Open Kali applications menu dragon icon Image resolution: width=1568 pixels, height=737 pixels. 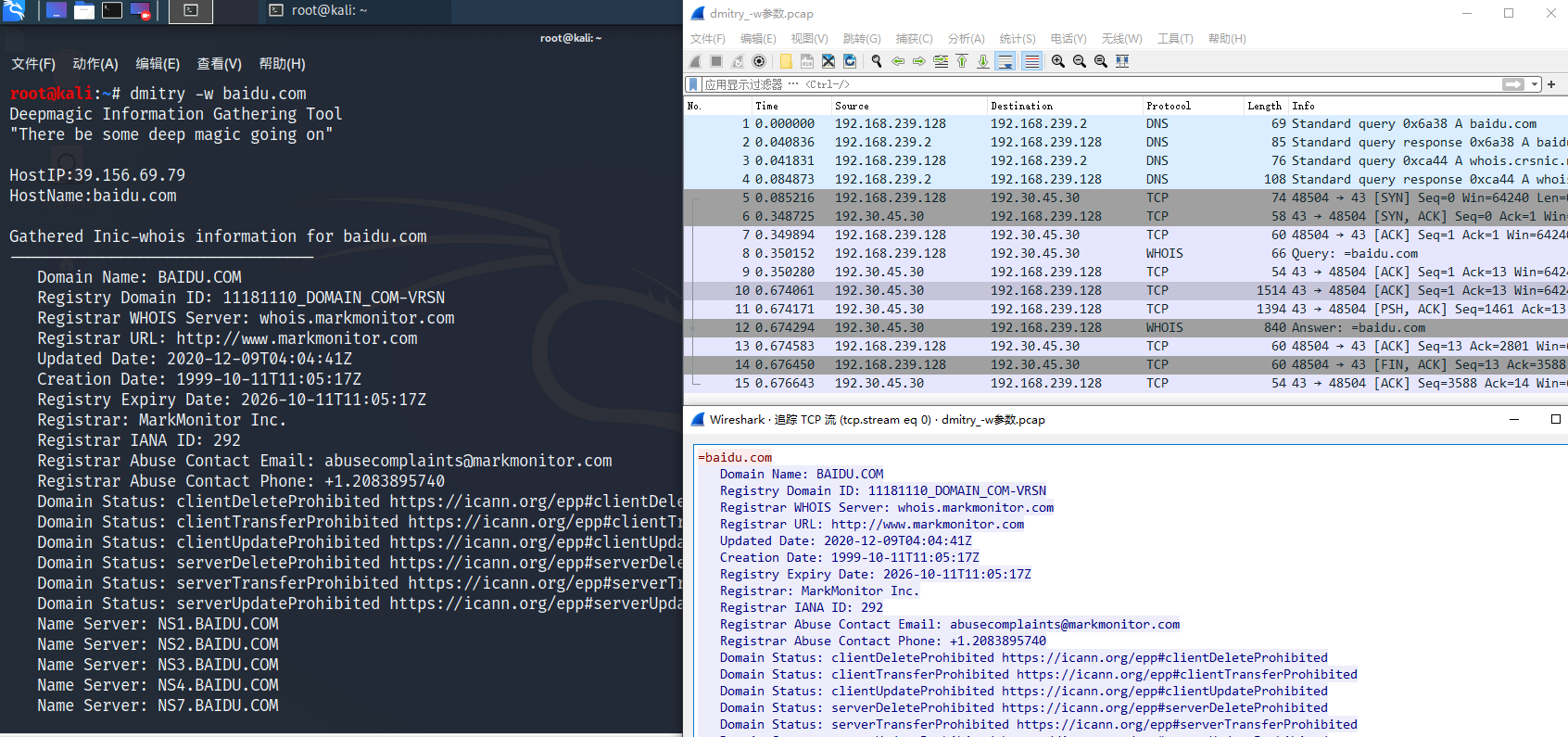14,11
